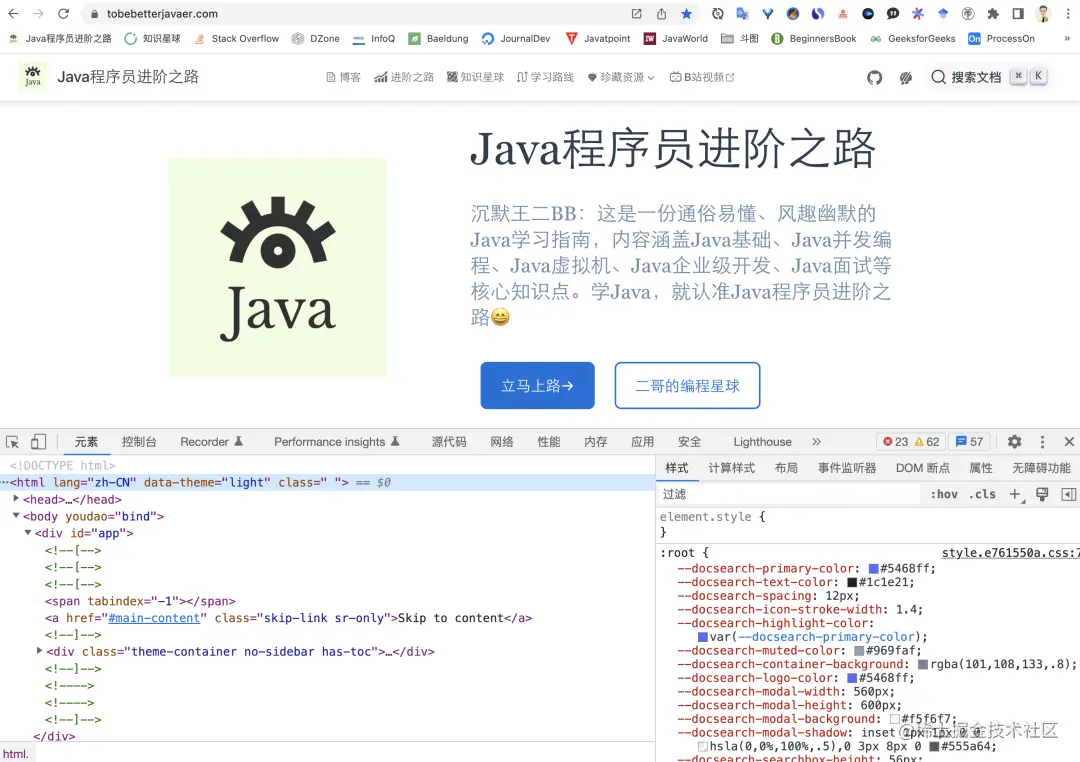The image size is (1080, 762).
Task: Switch to the 网络 tab
Action: (x=502, y=442)
